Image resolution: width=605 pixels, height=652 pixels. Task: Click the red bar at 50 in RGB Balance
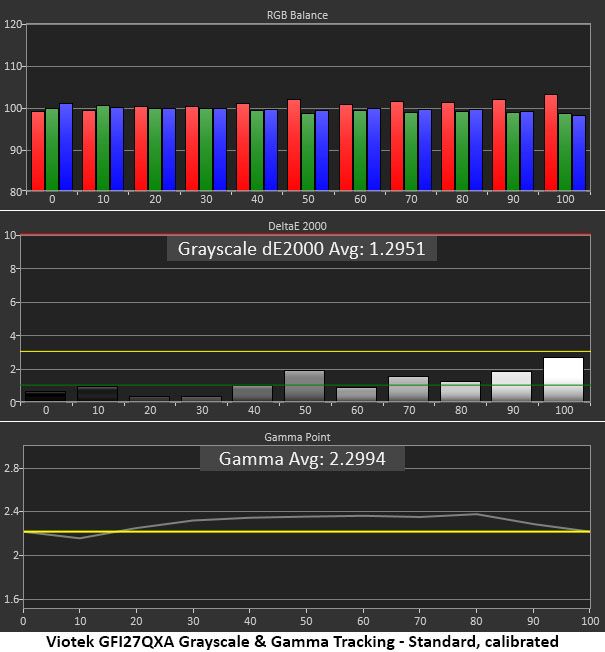294,145
